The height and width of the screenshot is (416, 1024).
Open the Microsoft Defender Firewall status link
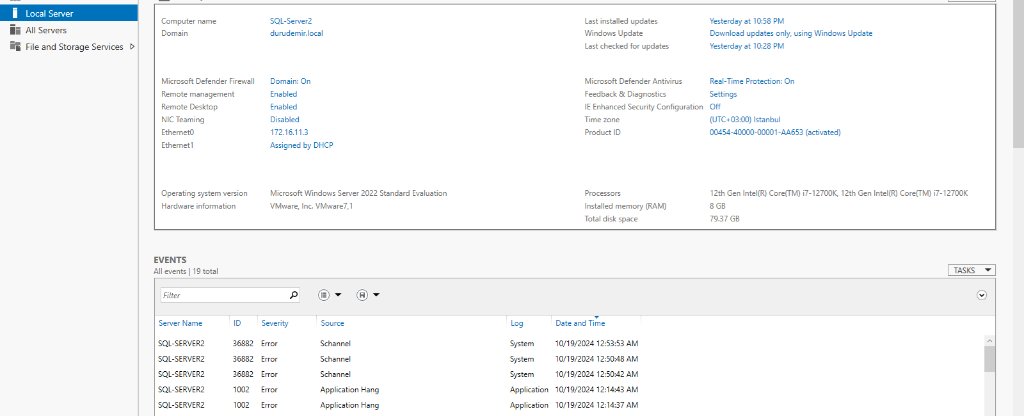pos(290,81)
